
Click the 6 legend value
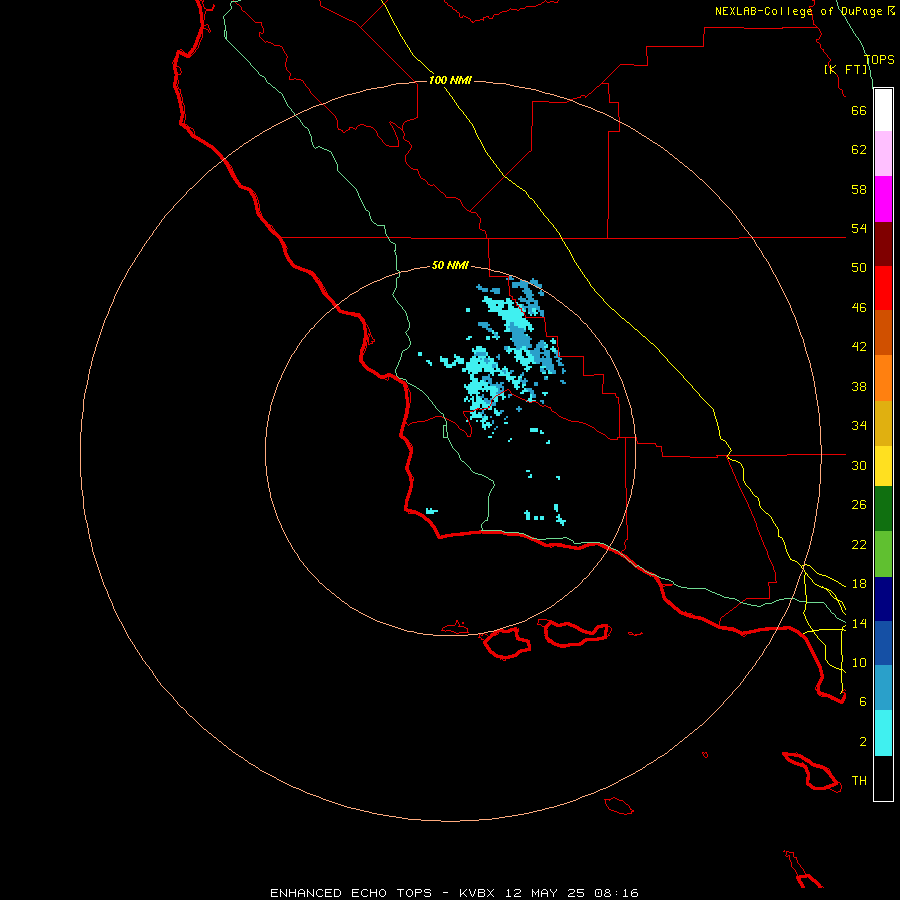point(863,701)
